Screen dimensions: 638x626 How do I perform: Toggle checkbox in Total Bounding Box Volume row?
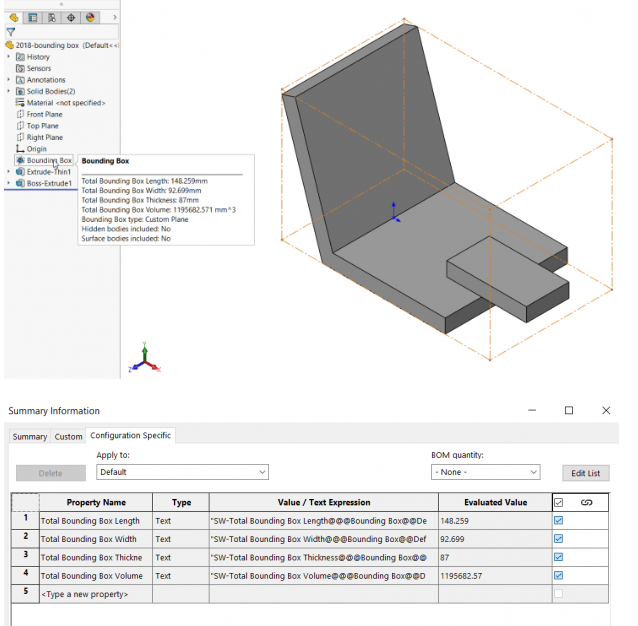click(x=558, y=576)
